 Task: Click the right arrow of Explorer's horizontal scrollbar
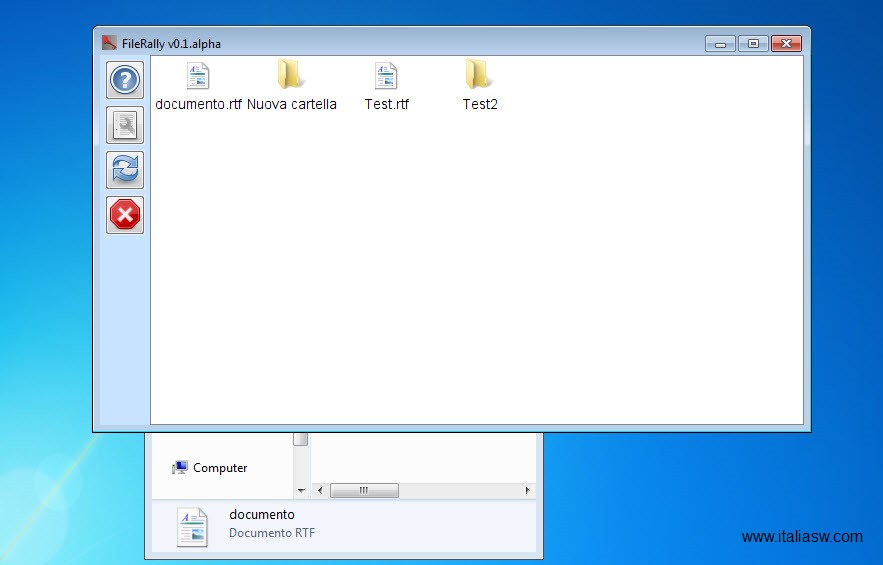click(527, 490)
